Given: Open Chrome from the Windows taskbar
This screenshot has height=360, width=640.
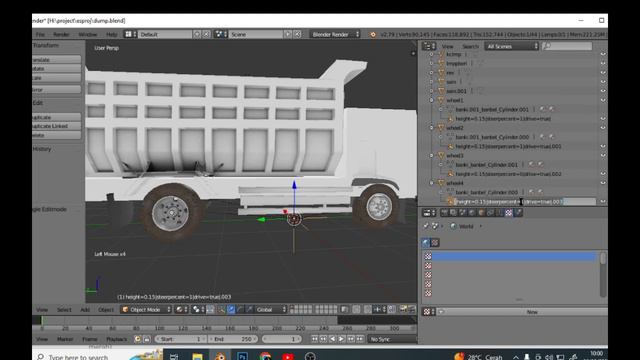Looking at the screenshot, I should pos(265,356).
